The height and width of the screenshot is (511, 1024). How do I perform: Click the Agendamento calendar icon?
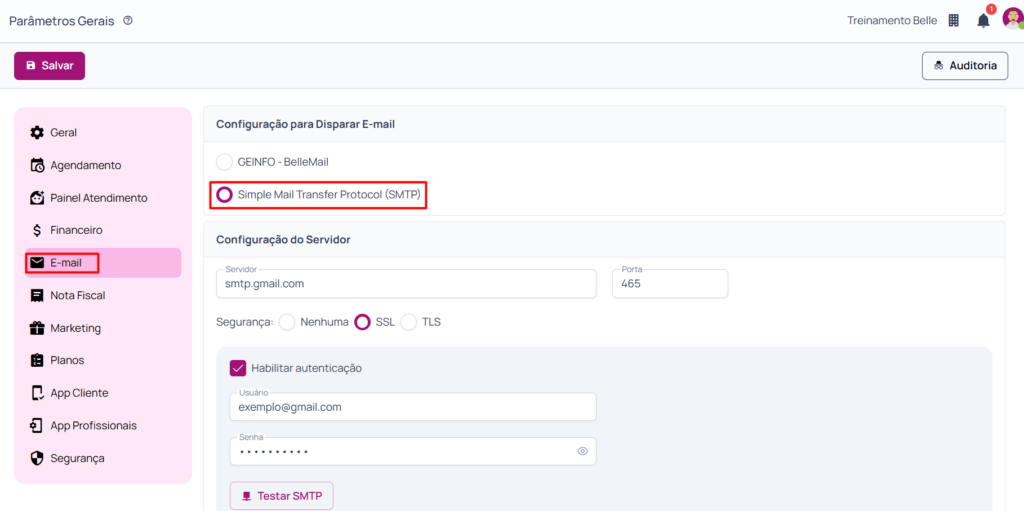point(37,165)
